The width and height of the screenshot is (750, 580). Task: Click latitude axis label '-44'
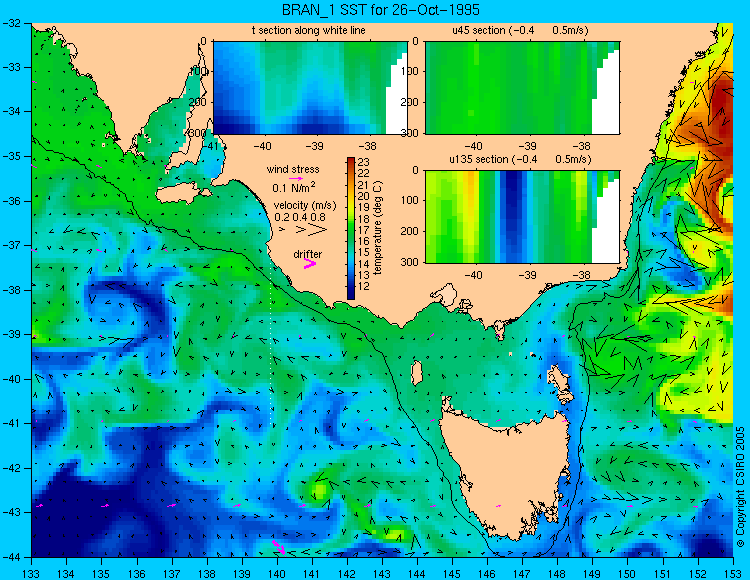tap(11, 557)
